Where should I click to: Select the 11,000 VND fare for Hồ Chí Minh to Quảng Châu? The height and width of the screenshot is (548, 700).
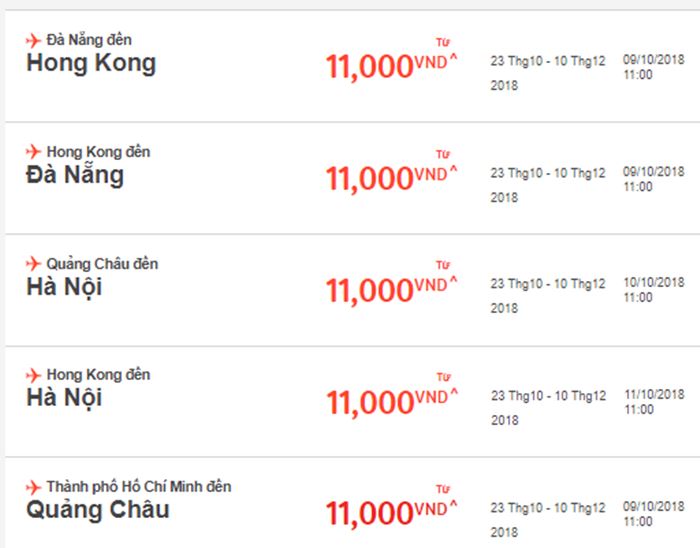pos(392,513)
